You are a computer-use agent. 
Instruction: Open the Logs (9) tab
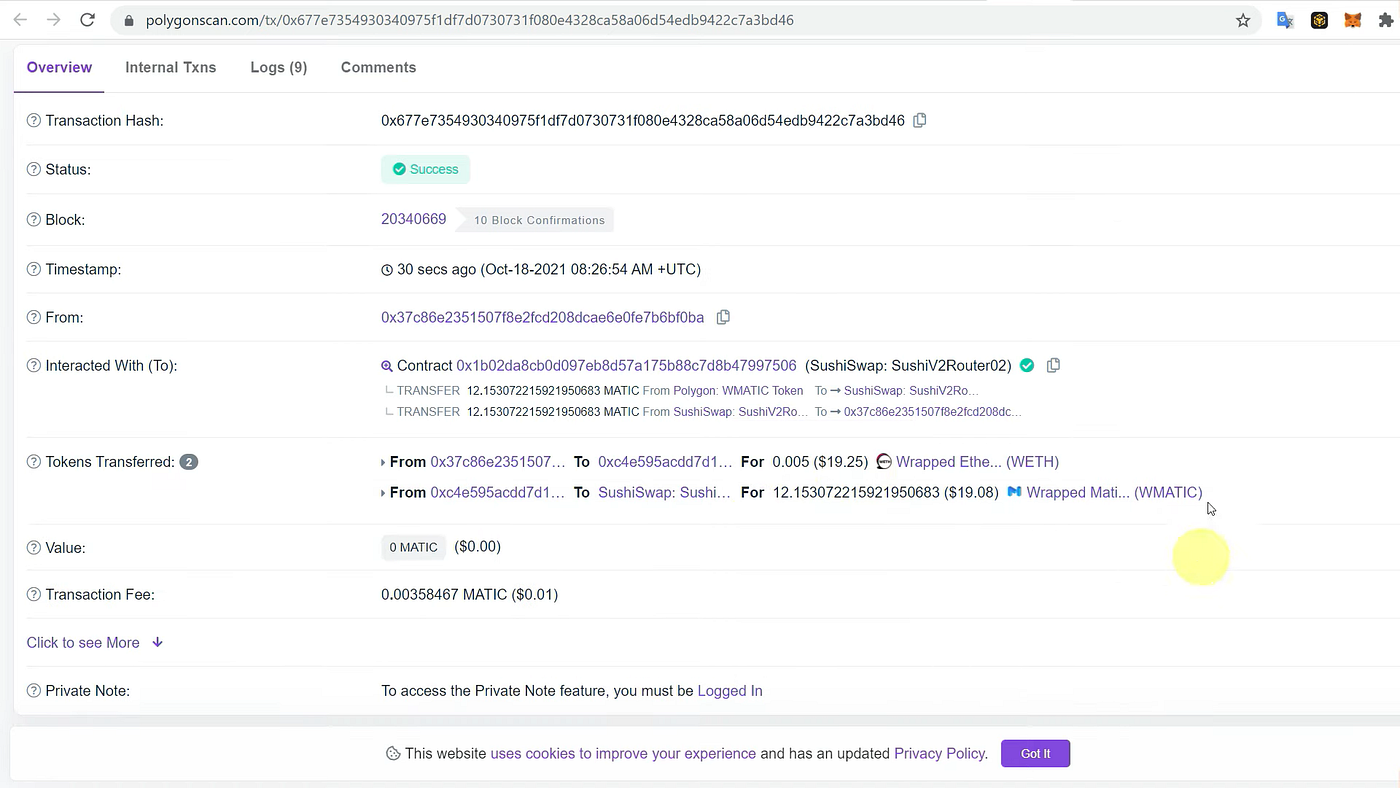click(279, 68)
